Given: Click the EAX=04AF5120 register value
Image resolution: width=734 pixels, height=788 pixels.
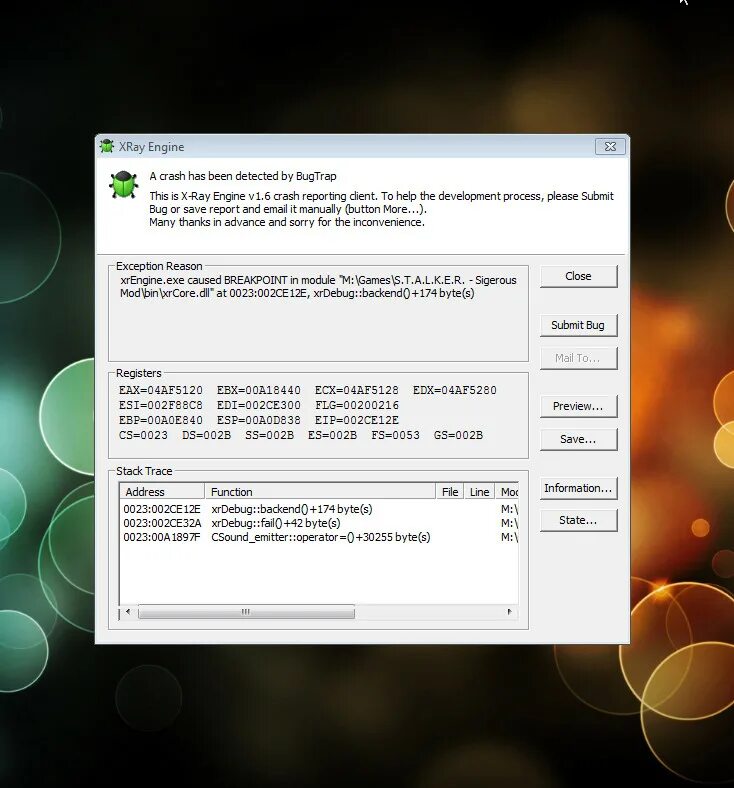Looking at the screenshot, I should click(161, 390).
